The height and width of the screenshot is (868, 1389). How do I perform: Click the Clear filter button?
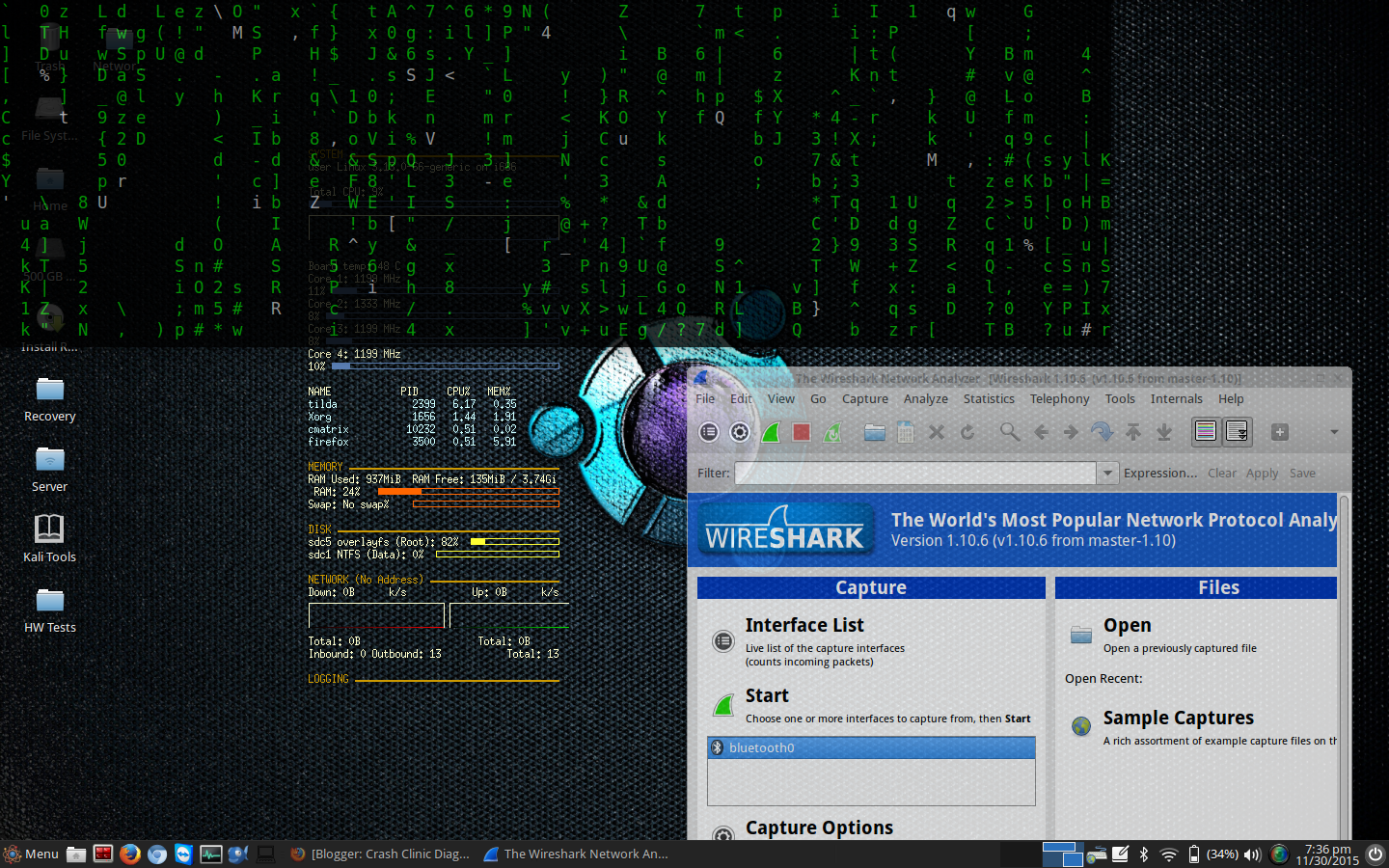1222,473
